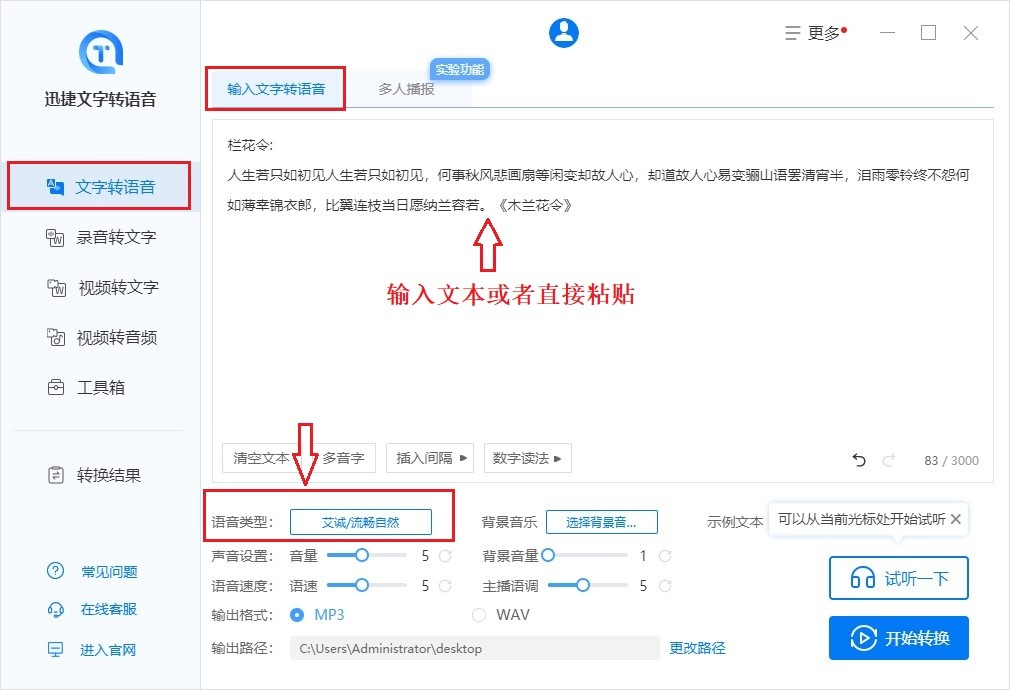Select 视频转文字 label in sidebar
The height and width of the screenshot is (690, 1010).
click(x=119, y=287)
